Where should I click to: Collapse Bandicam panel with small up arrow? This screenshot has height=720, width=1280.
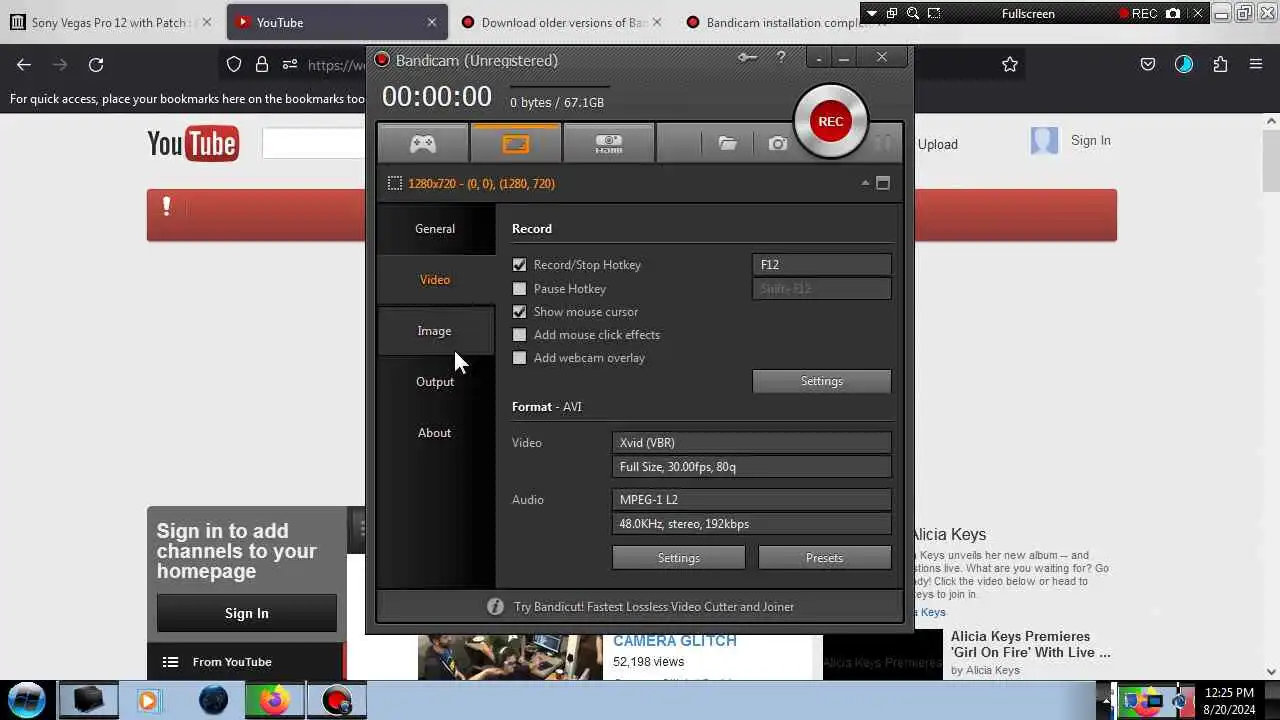pyautogui.click(x=865, y=183)
